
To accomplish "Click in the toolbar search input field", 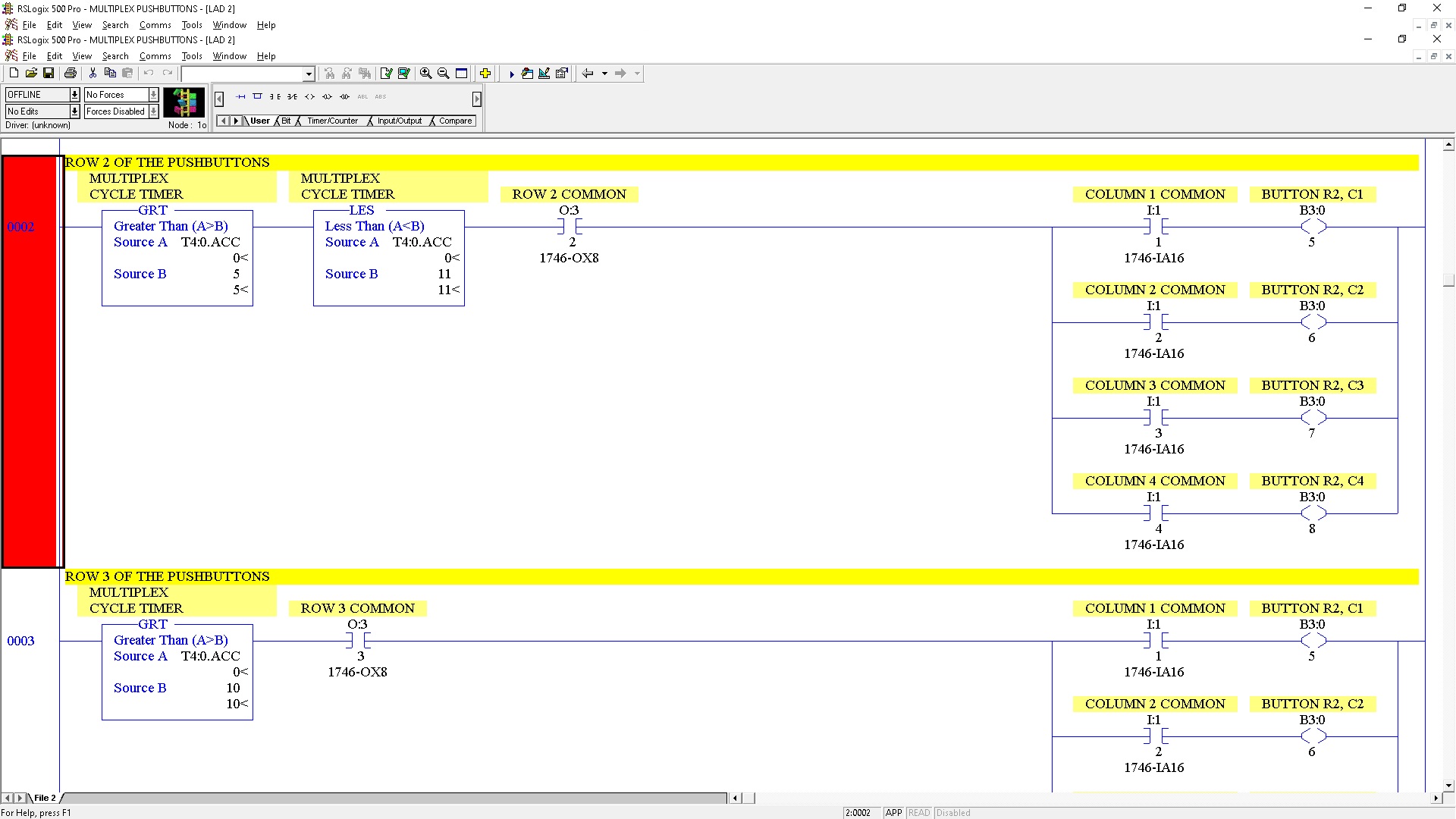I will click(x=242, y=74).
